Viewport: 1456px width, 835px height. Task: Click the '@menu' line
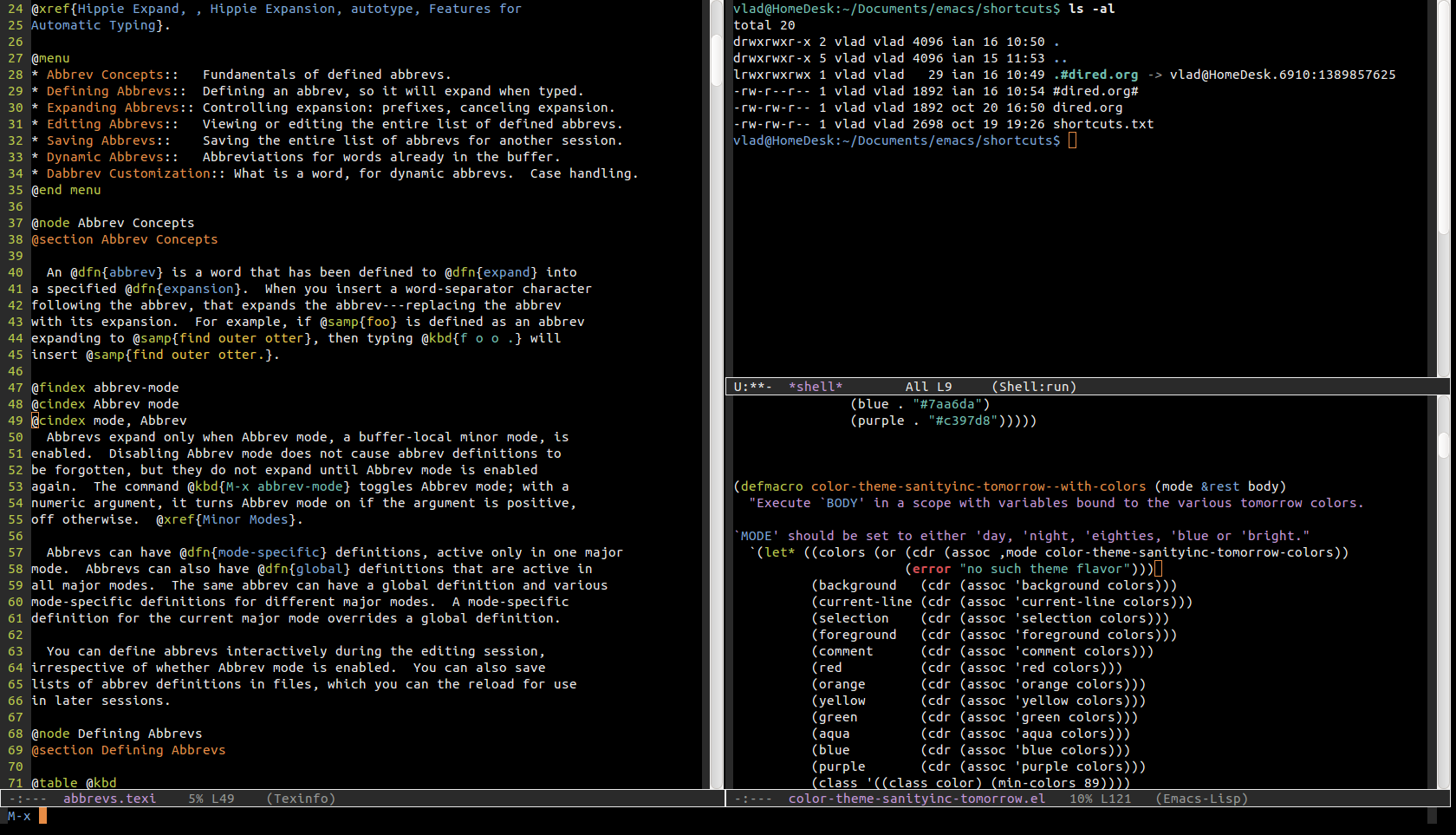(50, 58)
